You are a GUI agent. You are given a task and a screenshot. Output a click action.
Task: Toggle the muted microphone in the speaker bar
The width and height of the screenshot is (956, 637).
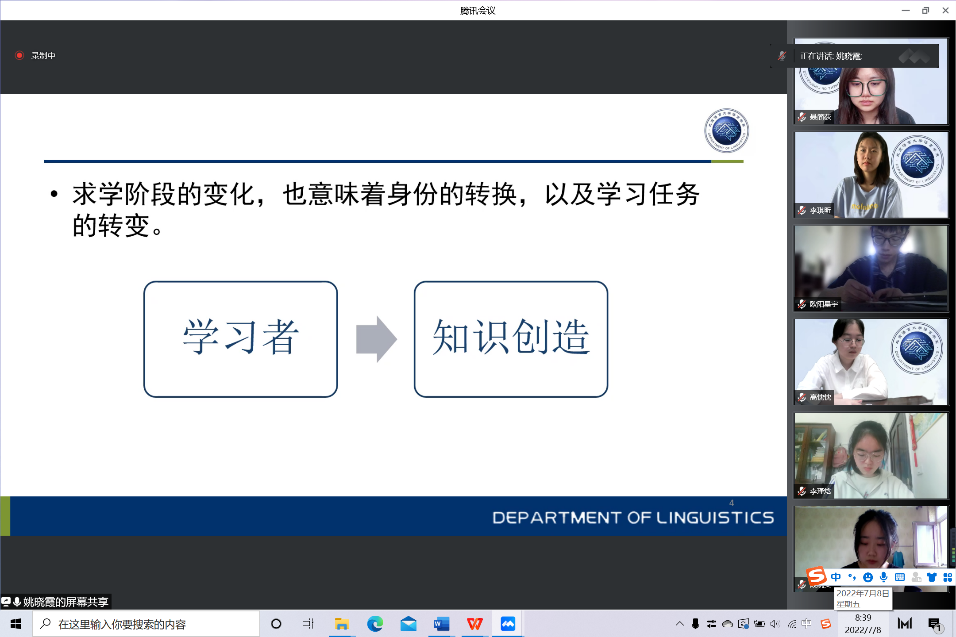pyautogui.click(x=782, y=56)
